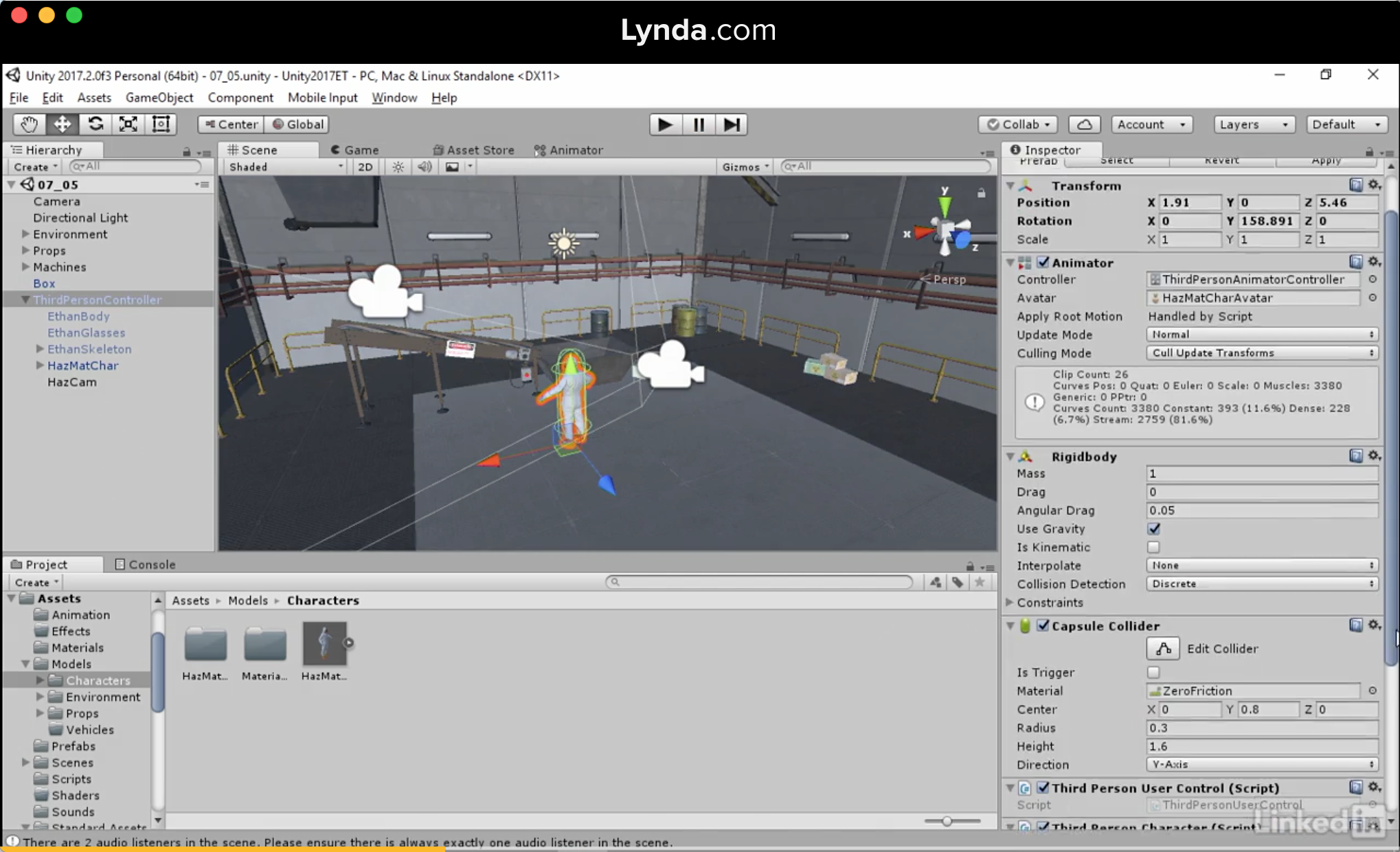This screenshot has width=1400, height=852.
Task: Open the GameObject menu
Action: pos(159,98)
